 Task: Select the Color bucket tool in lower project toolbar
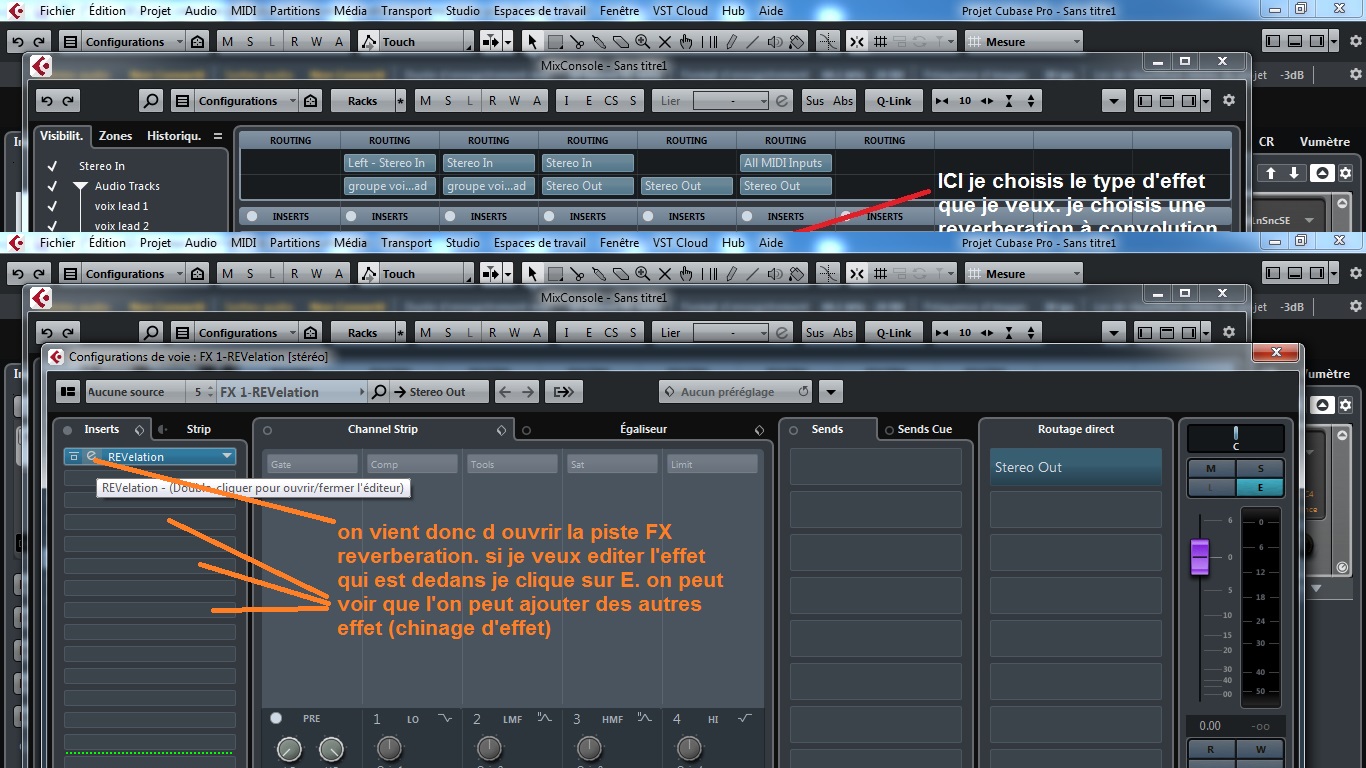click(797, 274)
